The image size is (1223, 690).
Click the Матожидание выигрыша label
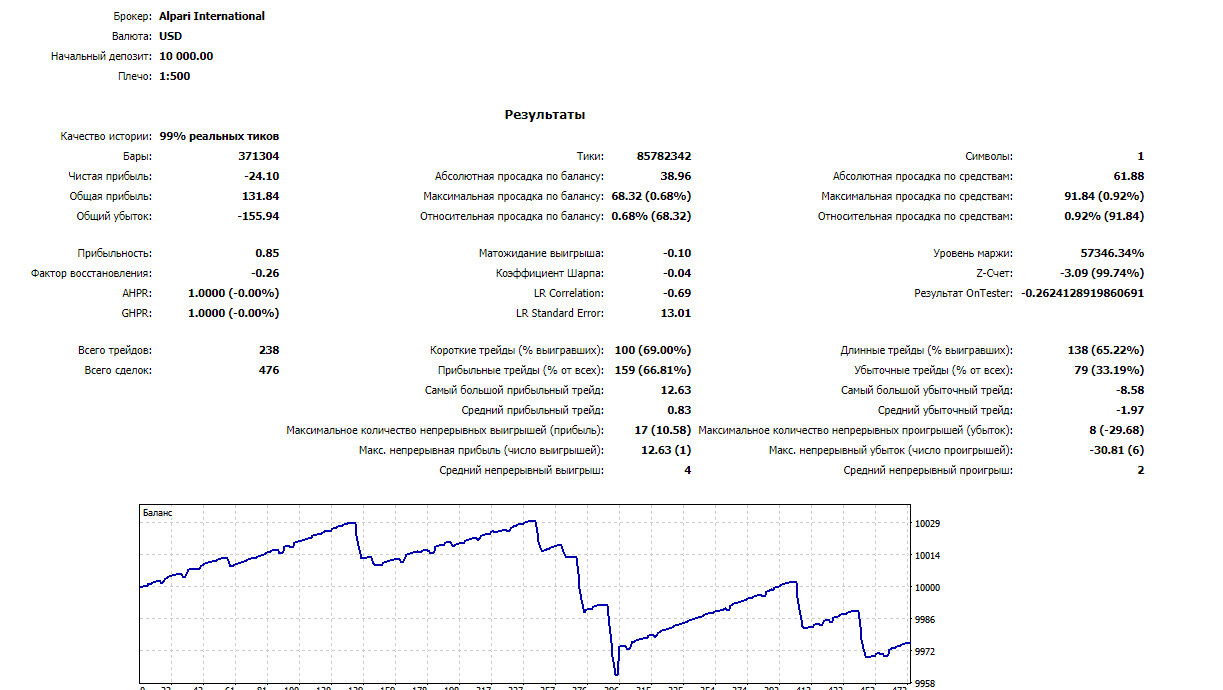pos(541,253)
